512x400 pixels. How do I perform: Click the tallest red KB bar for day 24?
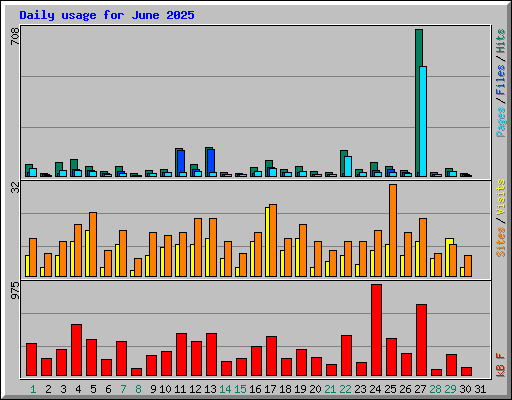pos(376,330)
